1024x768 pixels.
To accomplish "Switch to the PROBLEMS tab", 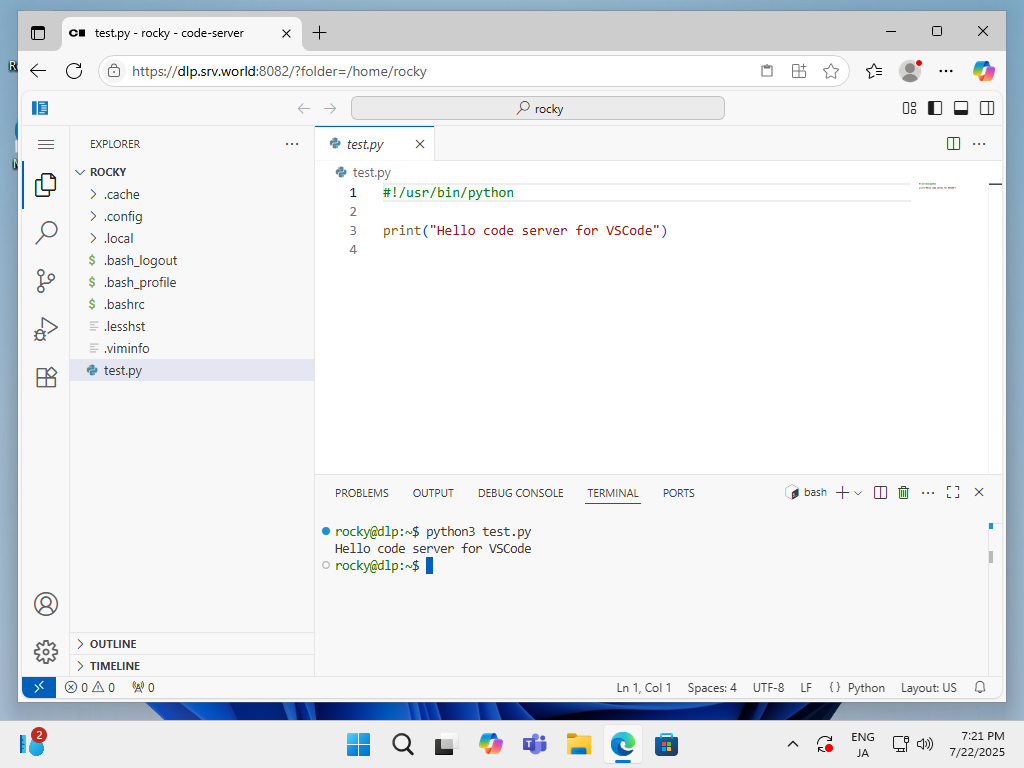I will pyautogui.click(x=361, y=492).
